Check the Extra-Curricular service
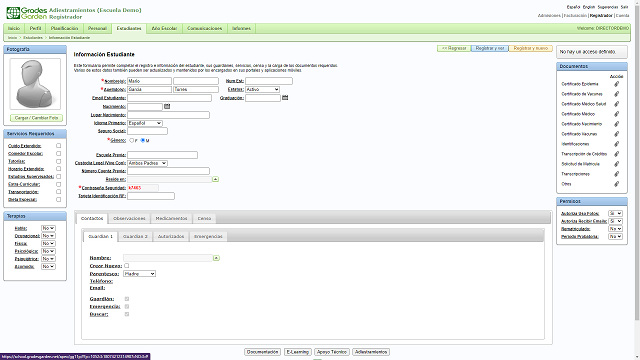Viewport: 640px width, 360px height. tap(58, 184)
